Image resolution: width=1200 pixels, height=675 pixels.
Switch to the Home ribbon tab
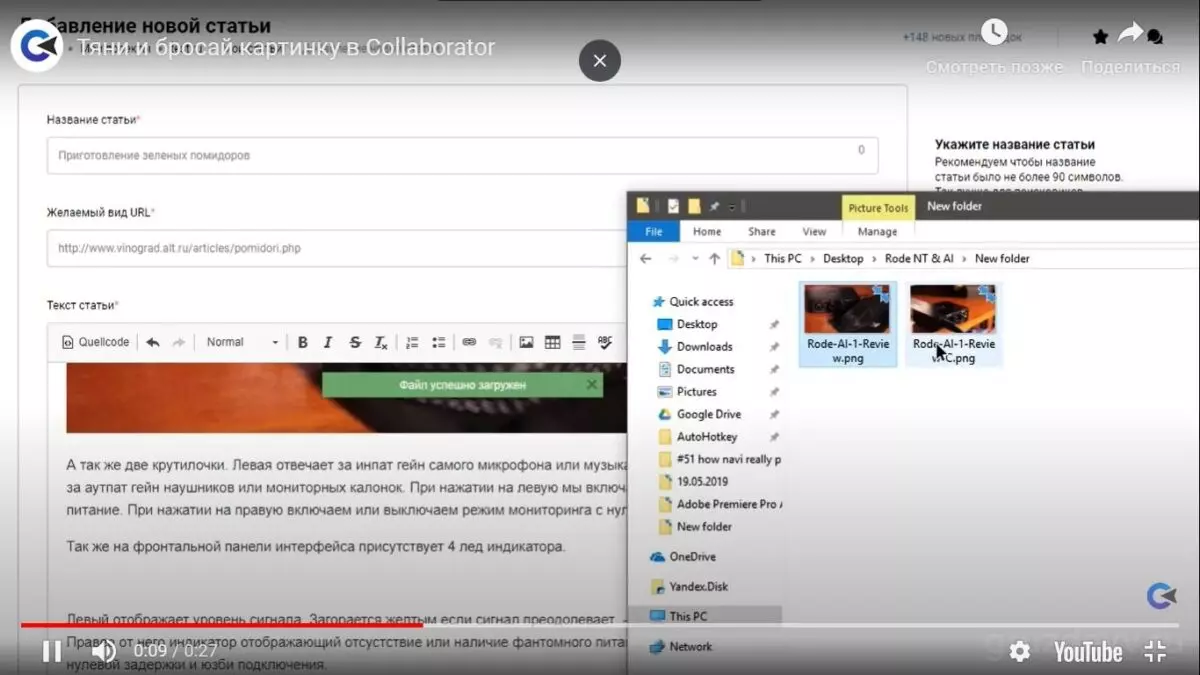tap(707, 231)
